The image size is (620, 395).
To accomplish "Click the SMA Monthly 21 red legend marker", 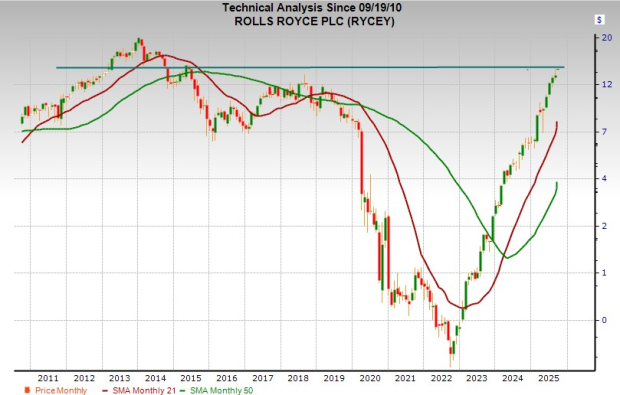I will click(105, 391).
